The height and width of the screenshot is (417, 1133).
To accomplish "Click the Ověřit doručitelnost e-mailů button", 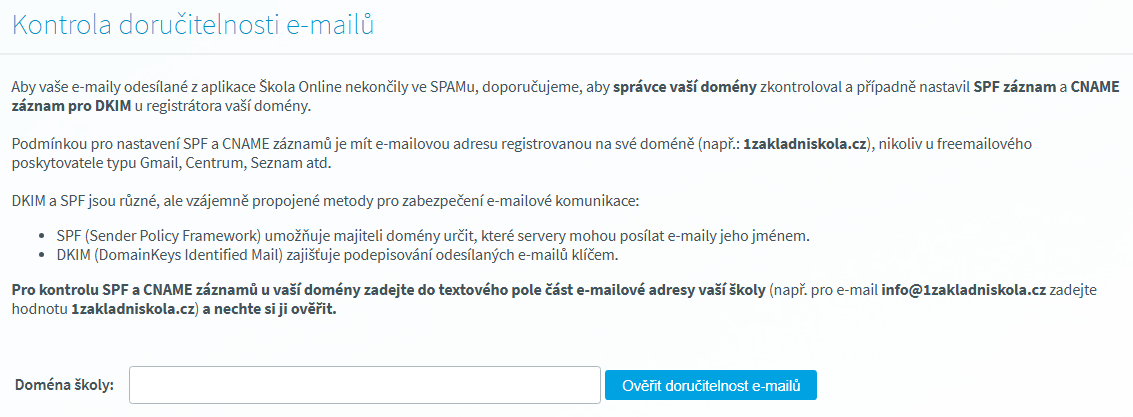I will click(x=711, y=385).
